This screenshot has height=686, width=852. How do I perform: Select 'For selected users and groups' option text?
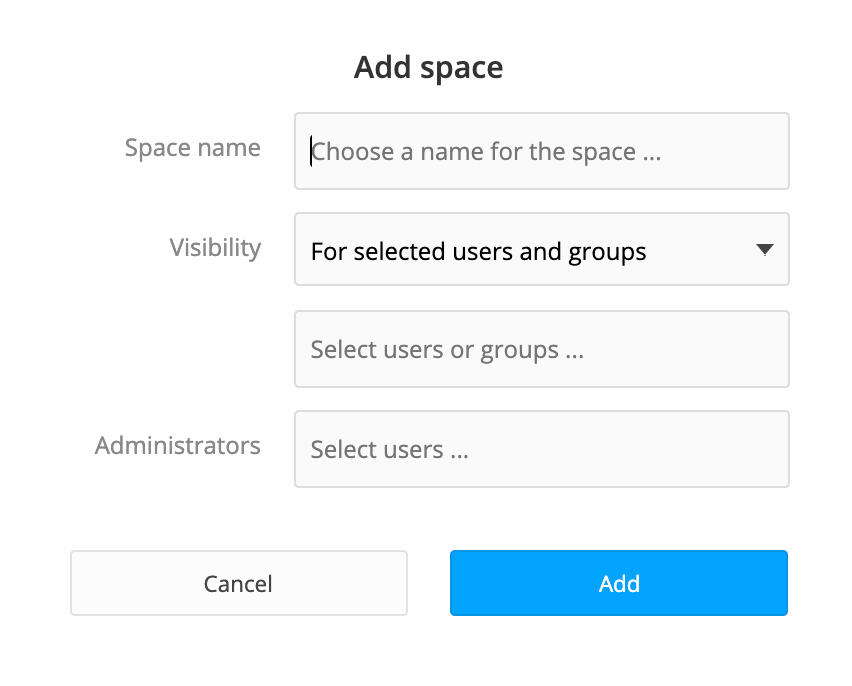pyautogui.click(x=478, y=251)
